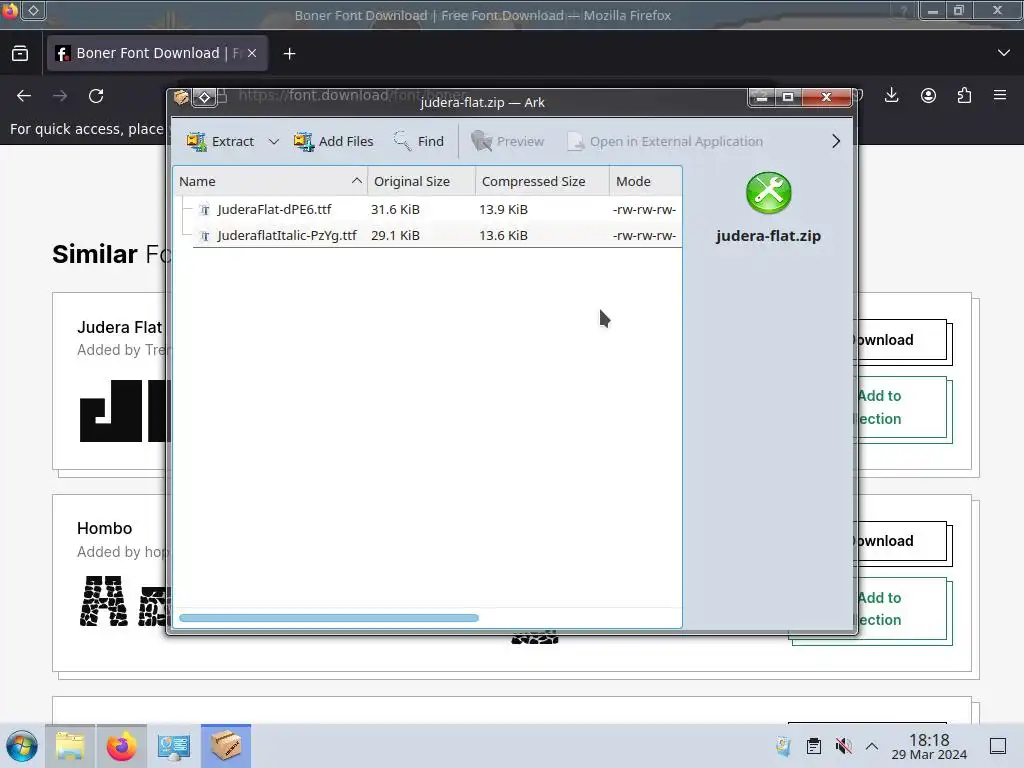
Task: Sort by the Name column header
Action: tap(270, 182)
